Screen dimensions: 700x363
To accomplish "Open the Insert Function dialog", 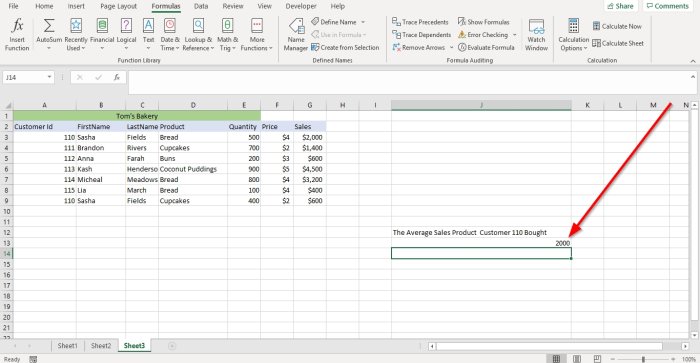I will pos(17,35).
